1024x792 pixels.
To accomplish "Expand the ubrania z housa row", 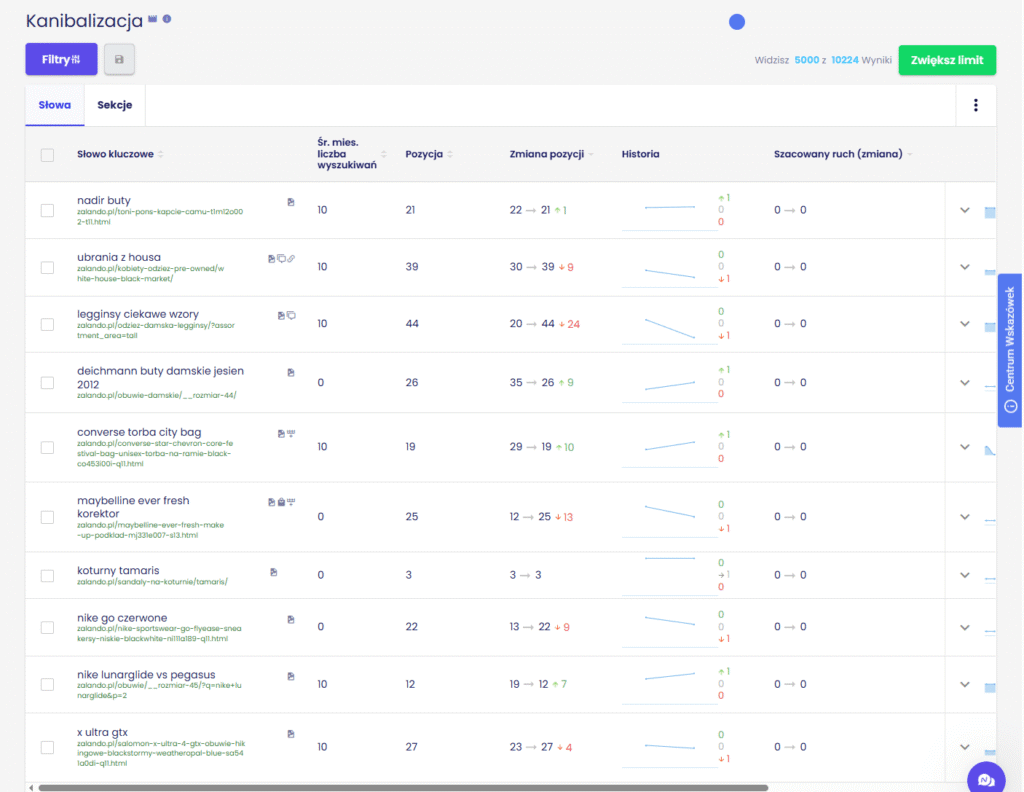I will pos(965,267).
